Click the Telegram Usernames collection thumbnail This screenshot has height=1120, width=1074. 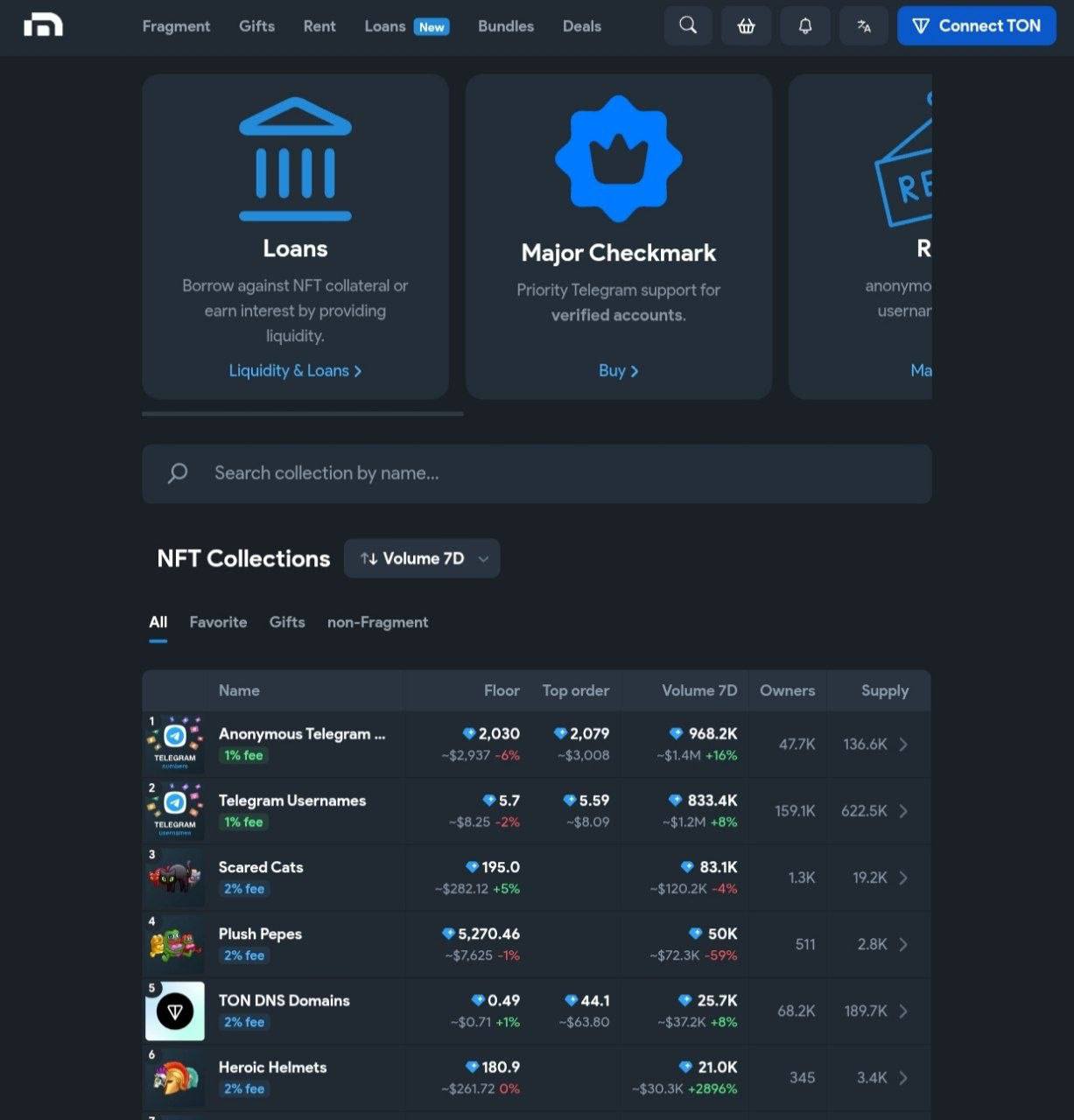175,810
